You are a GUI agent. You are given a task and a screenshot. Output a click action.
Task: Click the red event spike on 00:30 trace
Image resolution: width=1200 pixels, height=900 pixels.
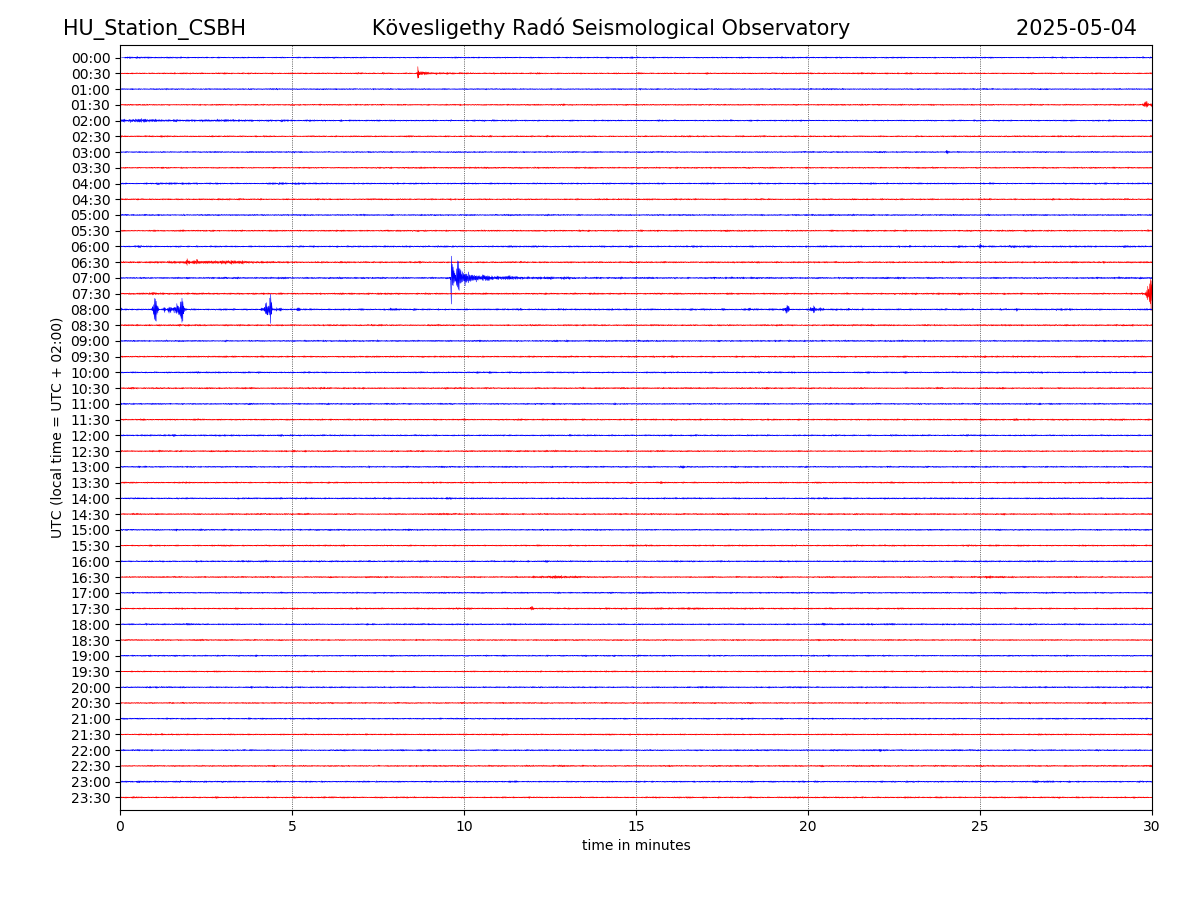pyautogui.click(x=421, y=73)
